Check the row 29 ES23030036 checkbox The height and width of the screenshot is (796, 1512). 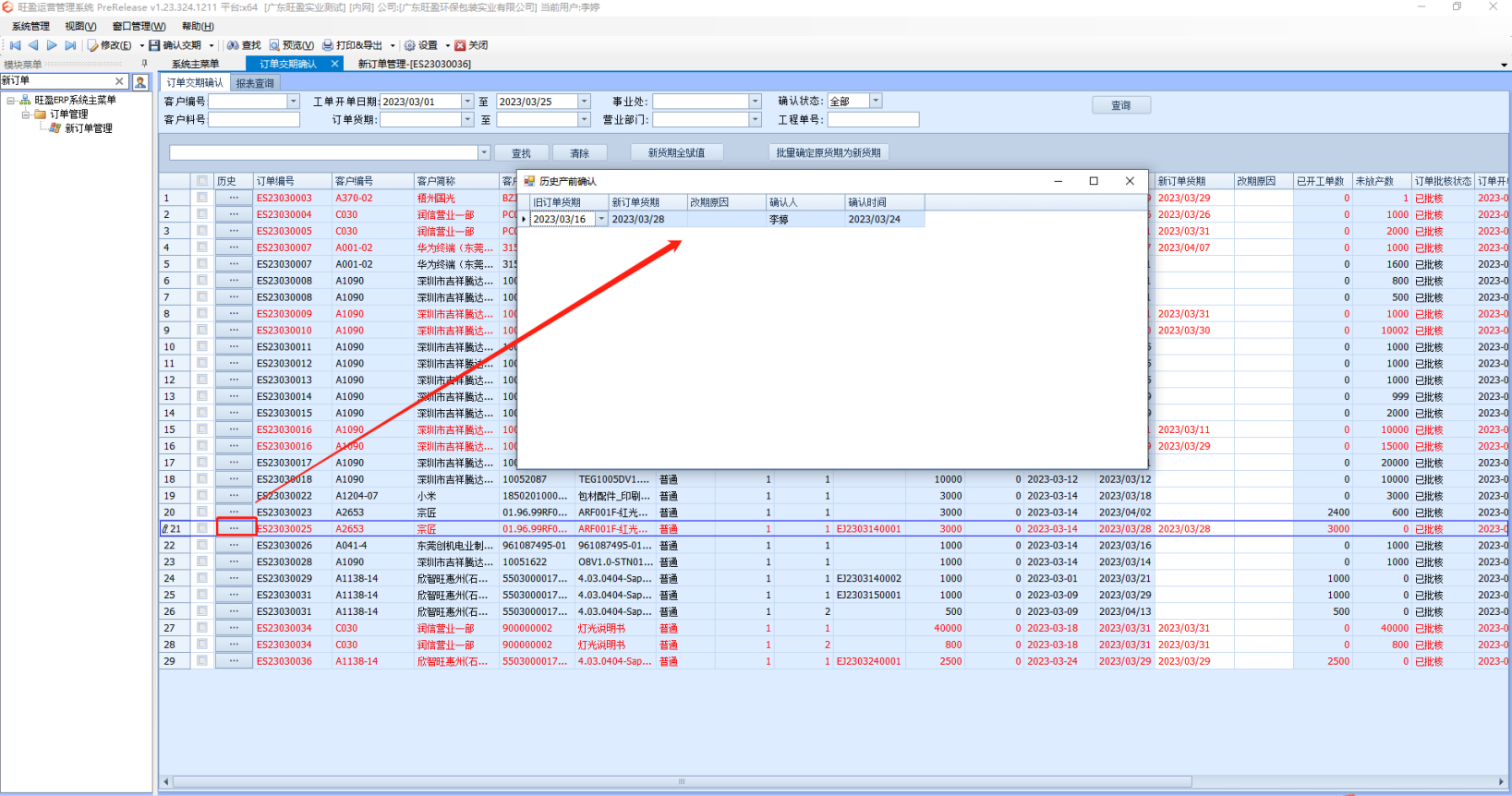201,661
